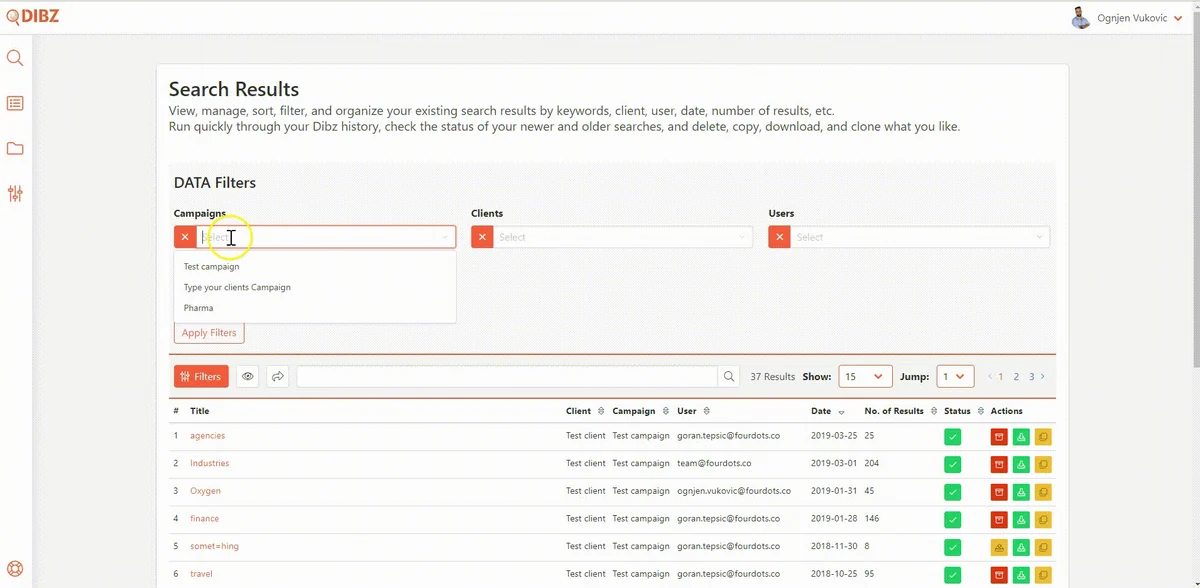Open the search page from sidebar magnifier icon
The image size is (1200, 588).
point(15,58)
